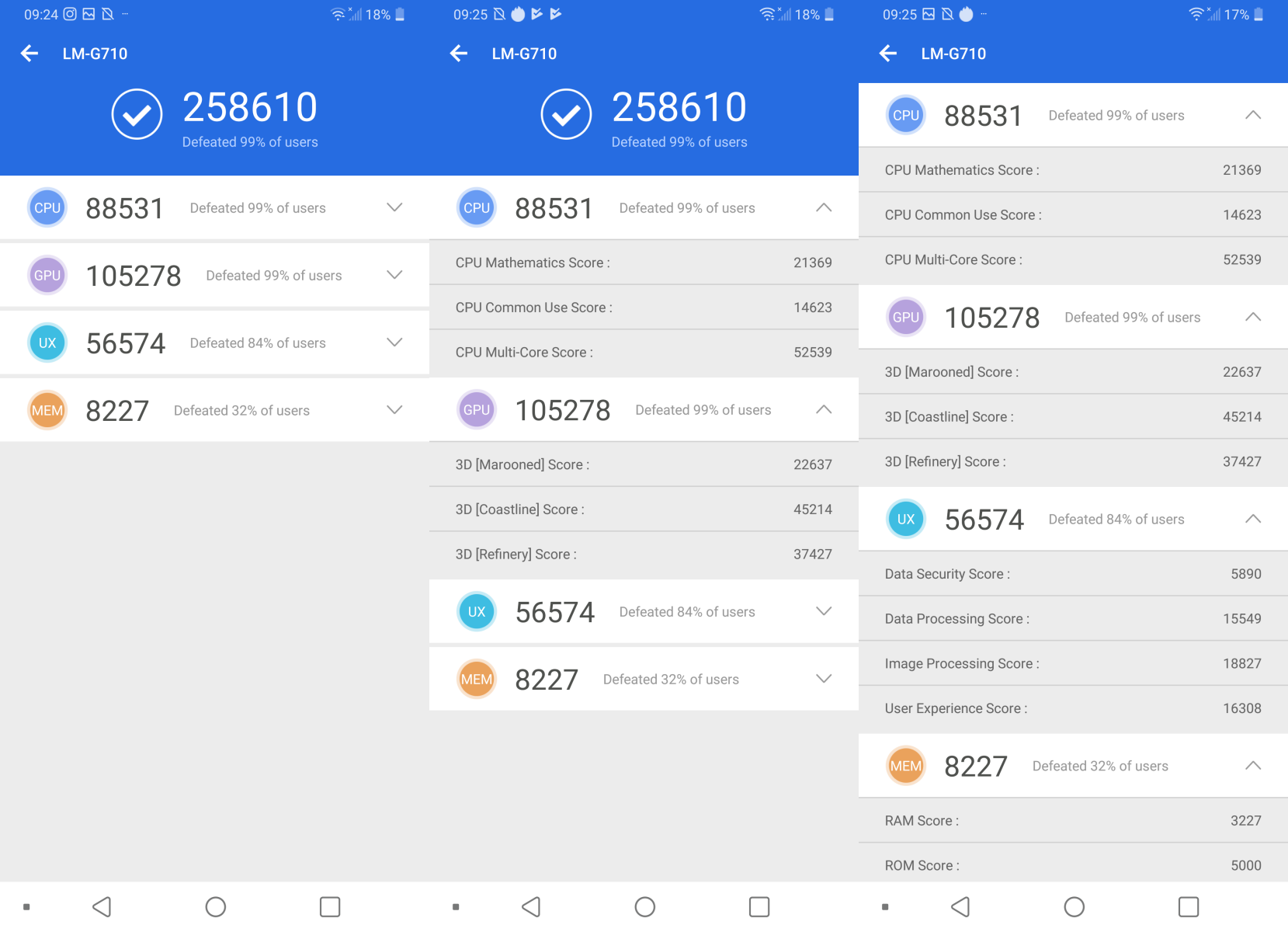Tap the UX badge beside its collapse arrow
The width and height of the screenshot is (1288, 932).
[x=906, y=519]
